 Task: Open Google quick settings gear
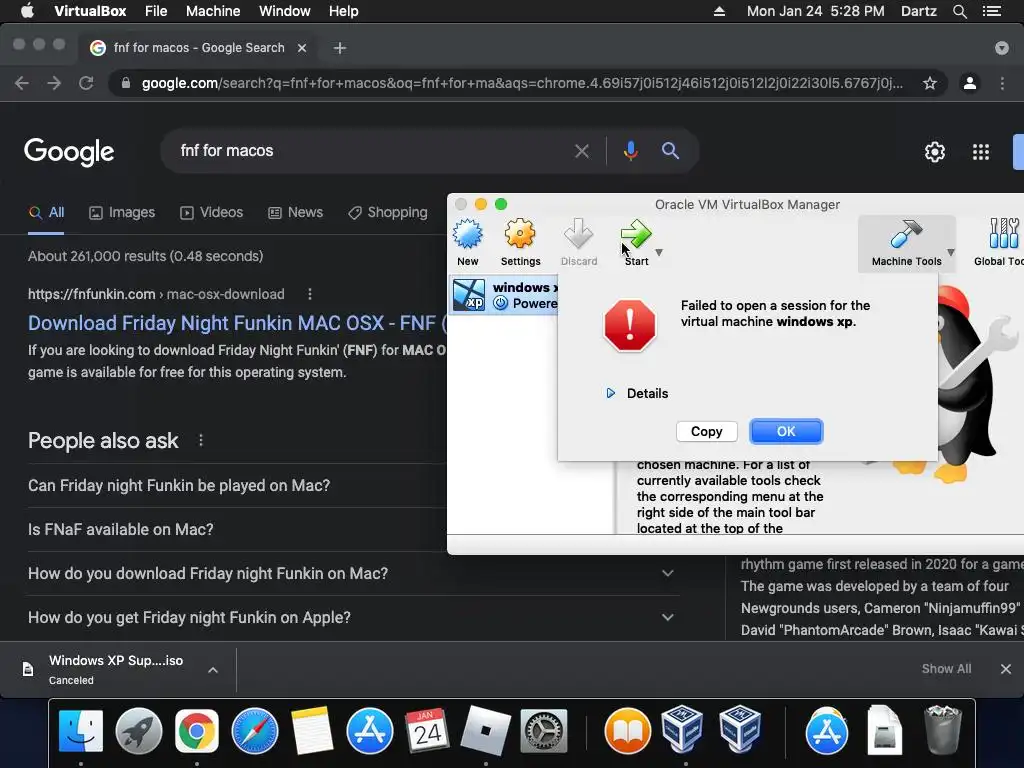click(935, 152)
